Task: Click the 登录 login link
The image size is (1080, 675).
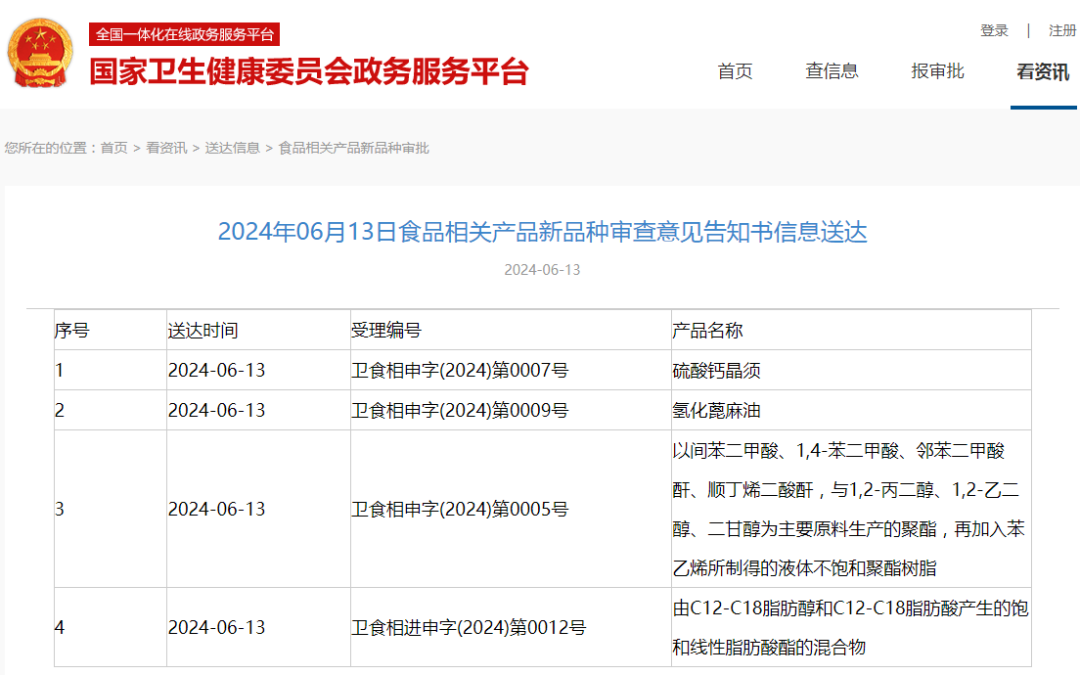Action: coord(995,30)
